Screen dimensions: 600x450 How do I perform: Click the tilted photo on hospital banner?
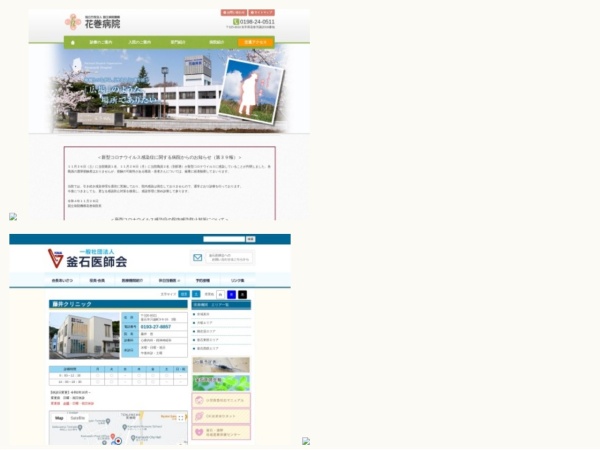point(251,91)
